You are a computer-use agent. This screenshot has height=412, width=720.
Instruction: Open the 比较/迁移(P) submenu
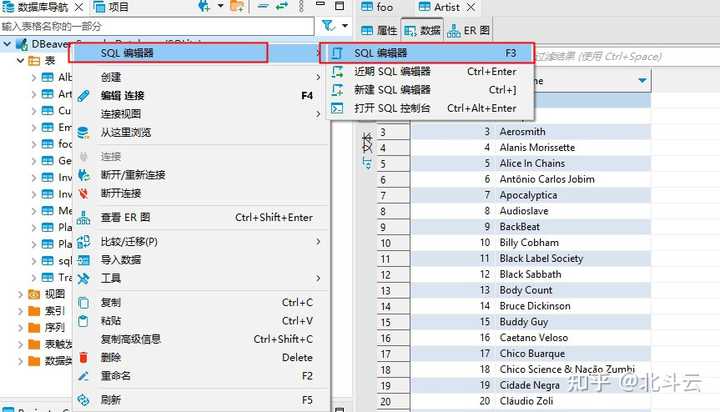[201, 242]
